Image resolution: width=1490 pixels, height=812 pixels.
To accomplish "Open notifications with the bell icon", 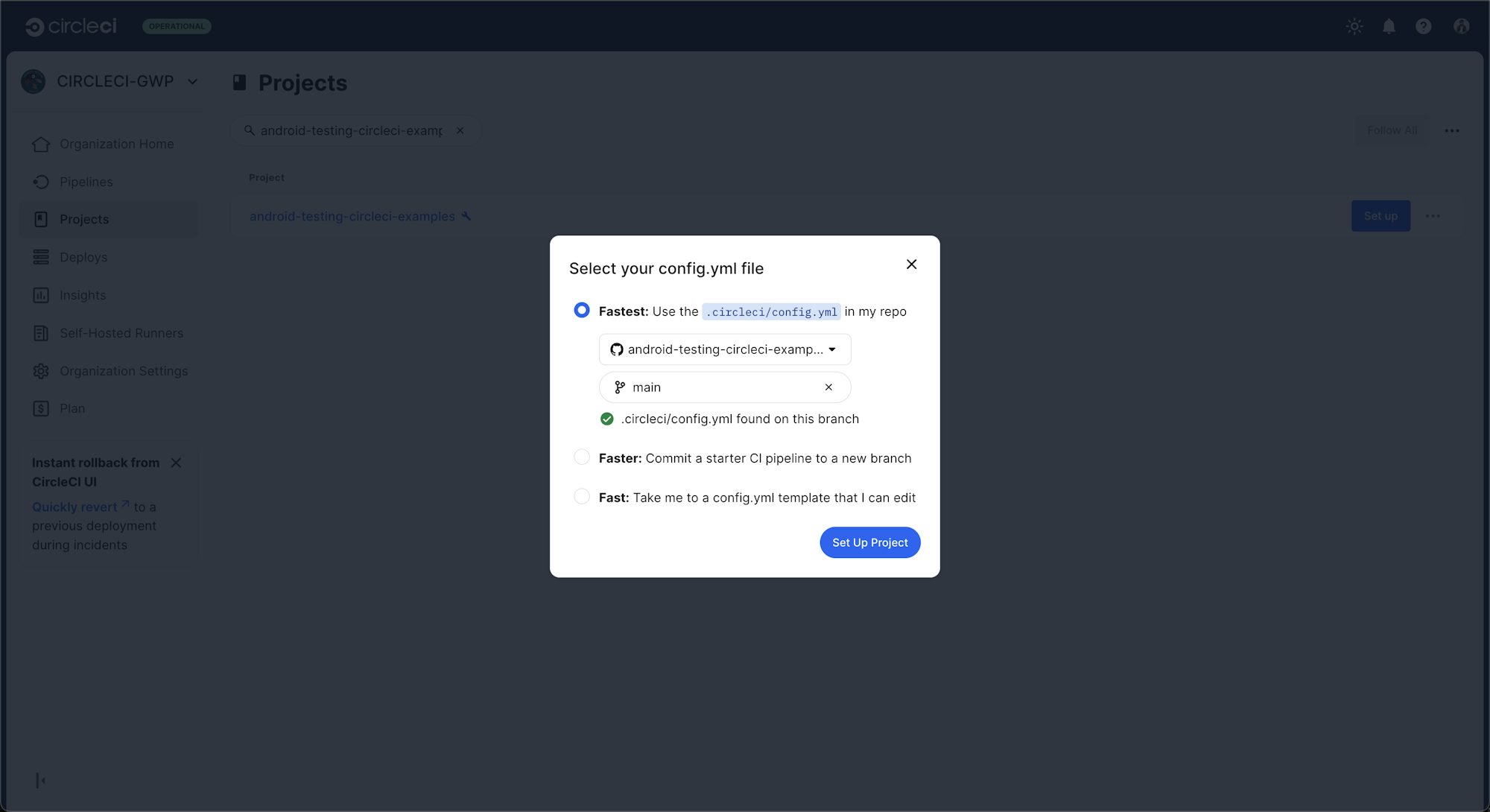I will click(x=1388, y=26).
